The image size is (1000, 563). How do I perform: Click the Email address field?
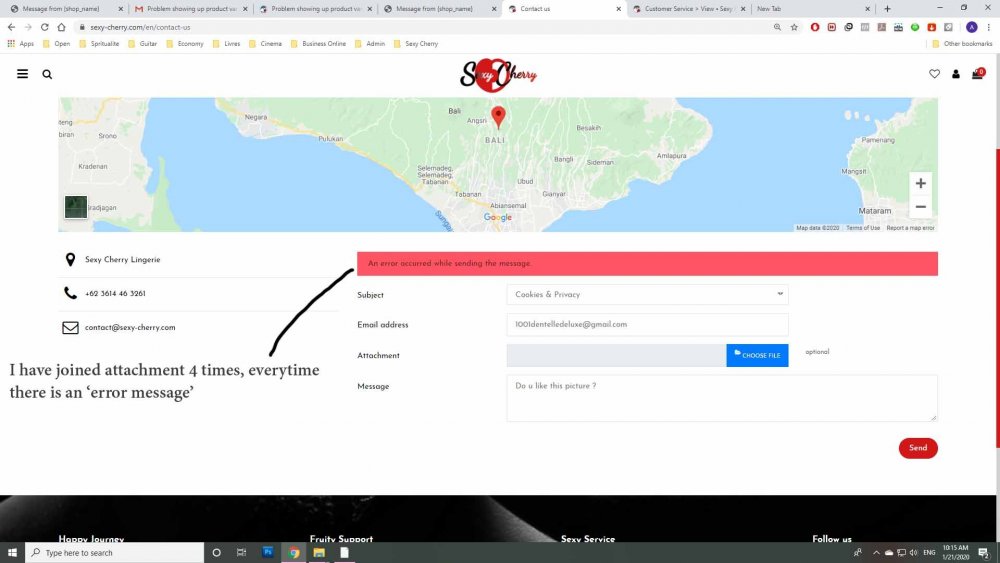(x=647, y=325)
